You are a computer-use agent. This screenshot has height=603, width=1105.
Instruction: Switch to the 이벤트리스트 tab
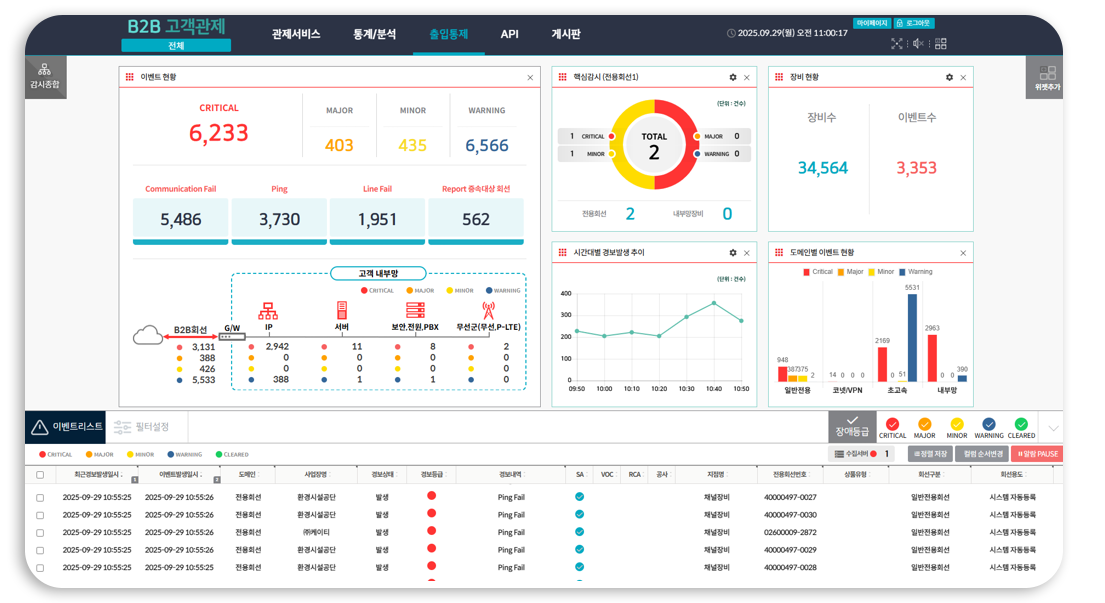tap(66, 427)
